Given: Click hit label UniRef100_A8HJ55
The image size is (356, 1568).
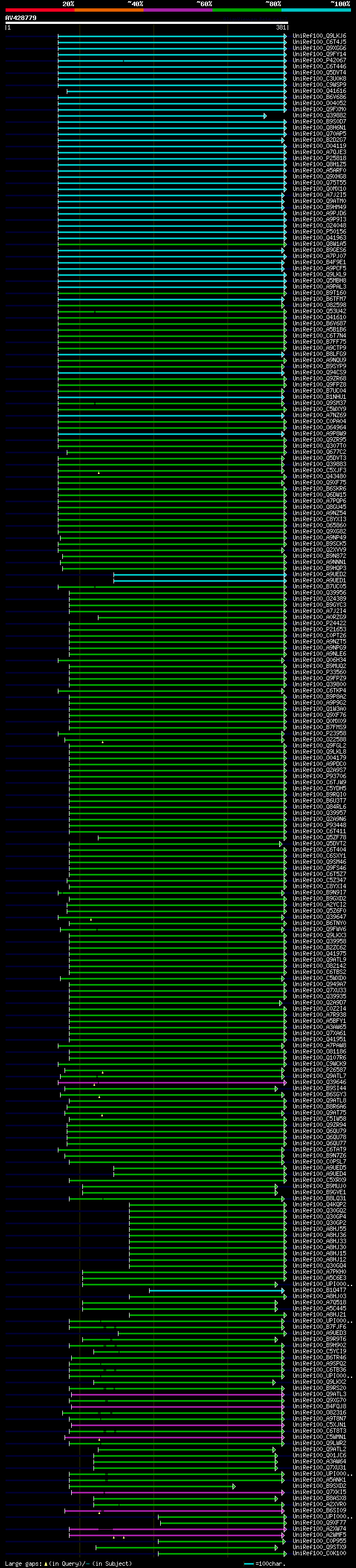Looking at the screenshot, I should [319, 1228].
